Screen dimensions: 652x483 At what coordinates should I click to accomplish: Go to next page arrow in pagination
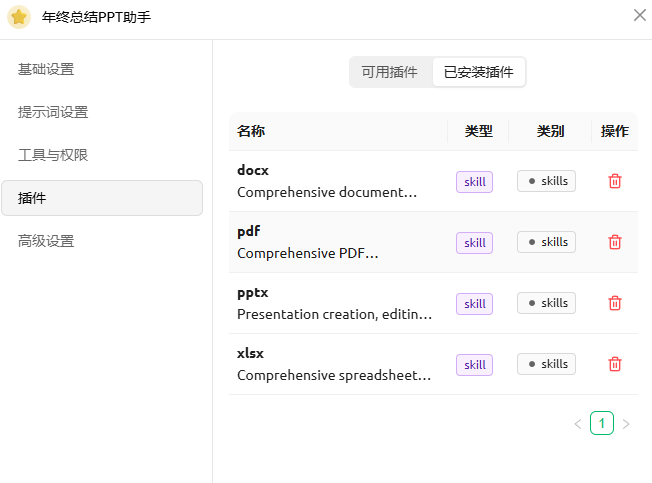coord(626,424)
